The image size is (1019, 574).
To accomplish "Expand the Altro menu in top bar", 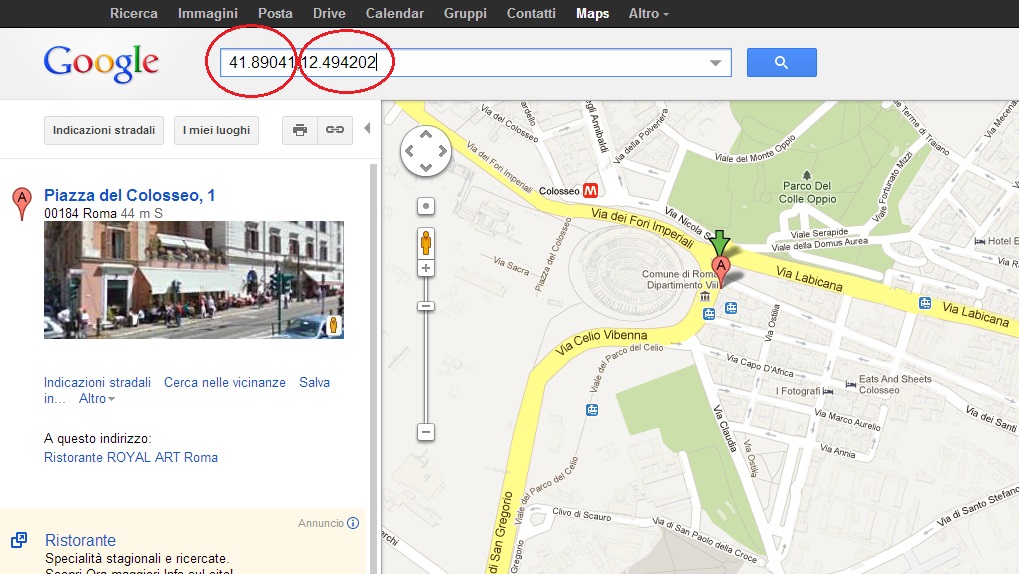I will coord(648,13).
